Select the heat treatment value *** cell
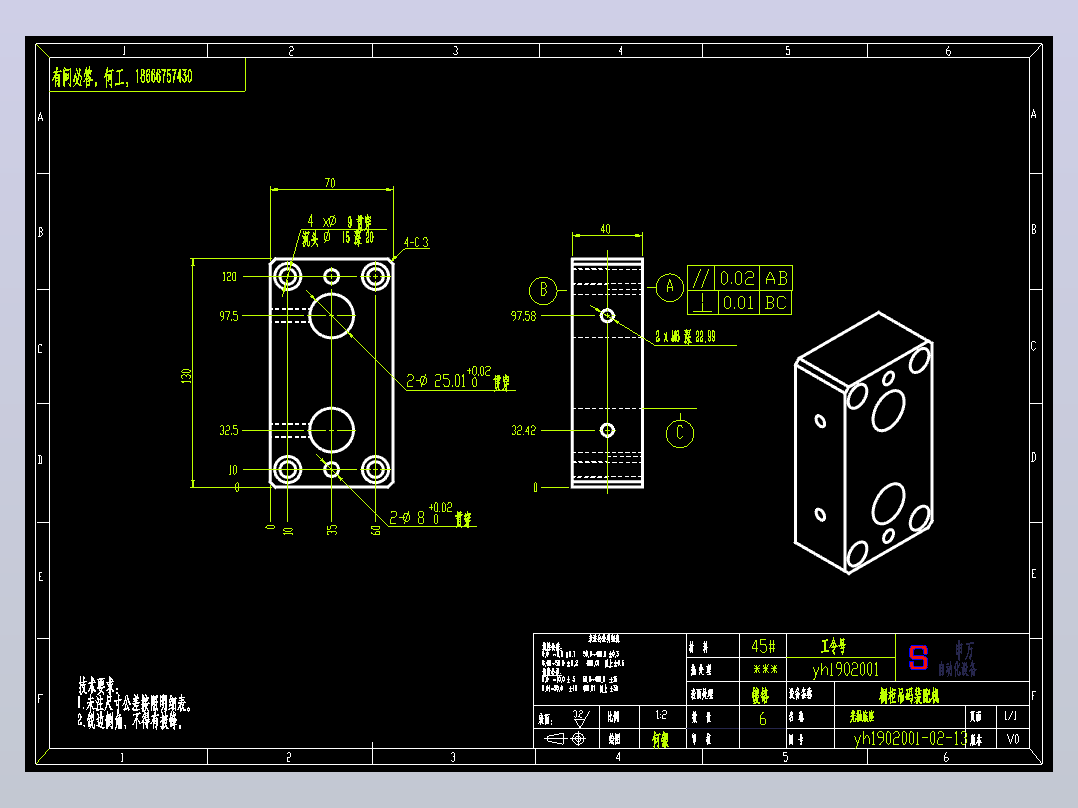Screen dimensions: 1078x808 [764, 669]
